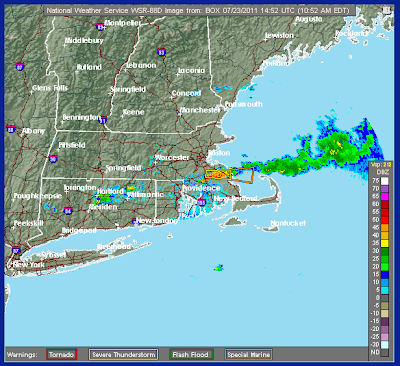The width and height of the screenshot is (400, 366).
Task: Click the I-88 shield left of Albany
Action: [10, 129]
